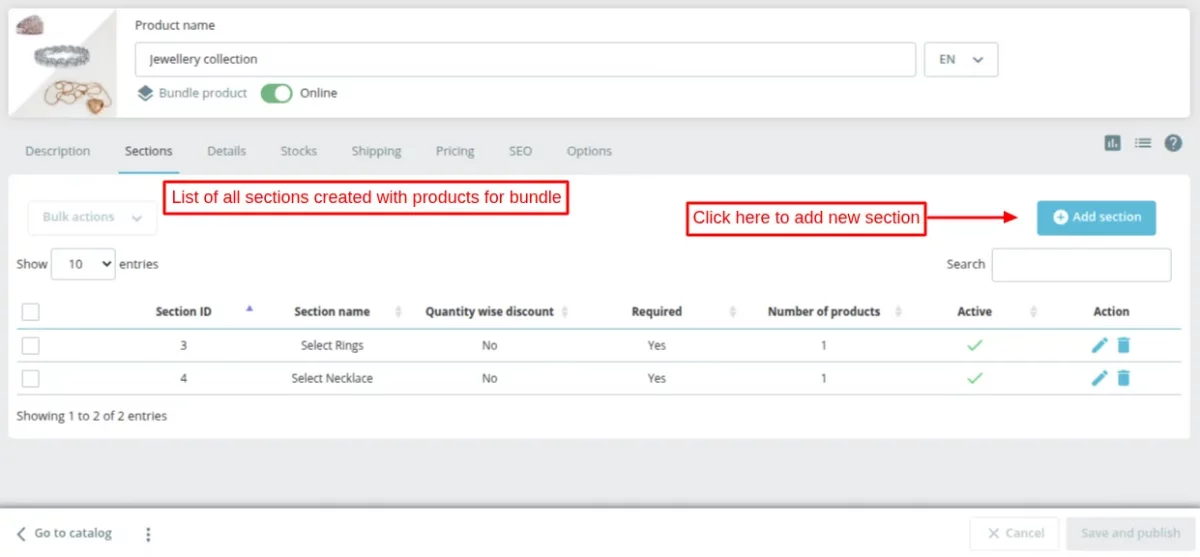The height and width of the screenshot is (557, 1200).
Task: Open the EN language dropdown
Action: [x=960, y=59]
